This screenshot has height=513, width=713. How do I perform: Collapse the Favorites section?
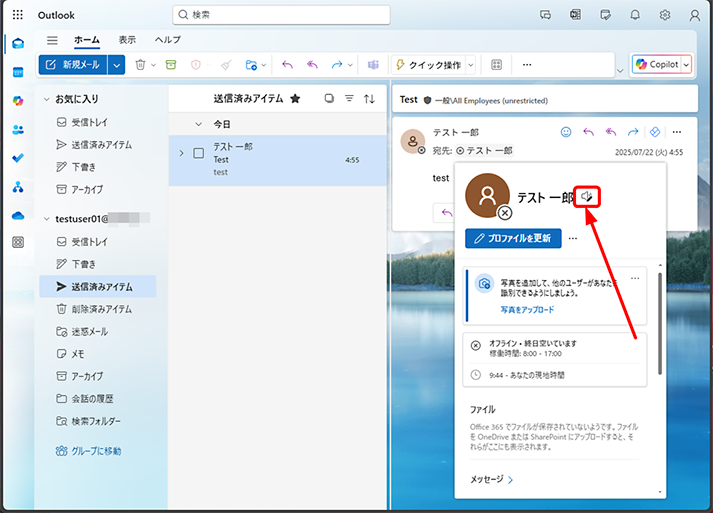46,99
